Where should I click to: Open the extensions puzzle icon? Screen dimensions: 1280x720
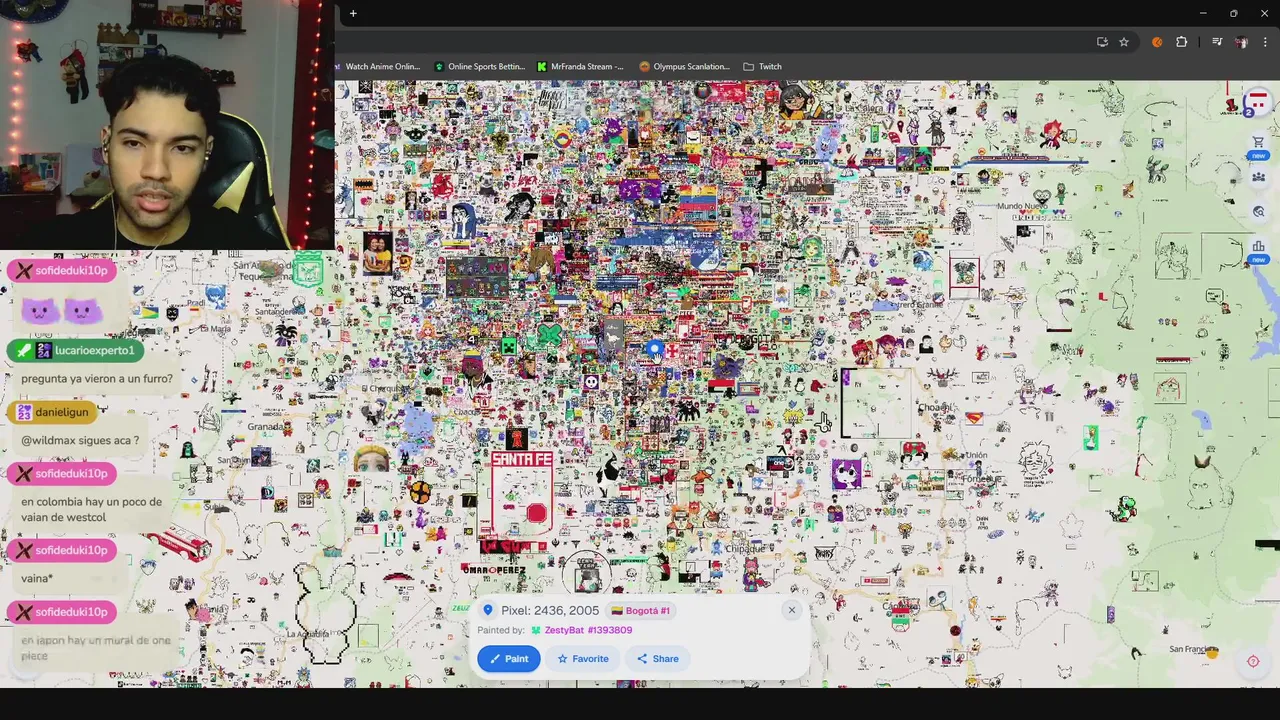coord(1182,42)
